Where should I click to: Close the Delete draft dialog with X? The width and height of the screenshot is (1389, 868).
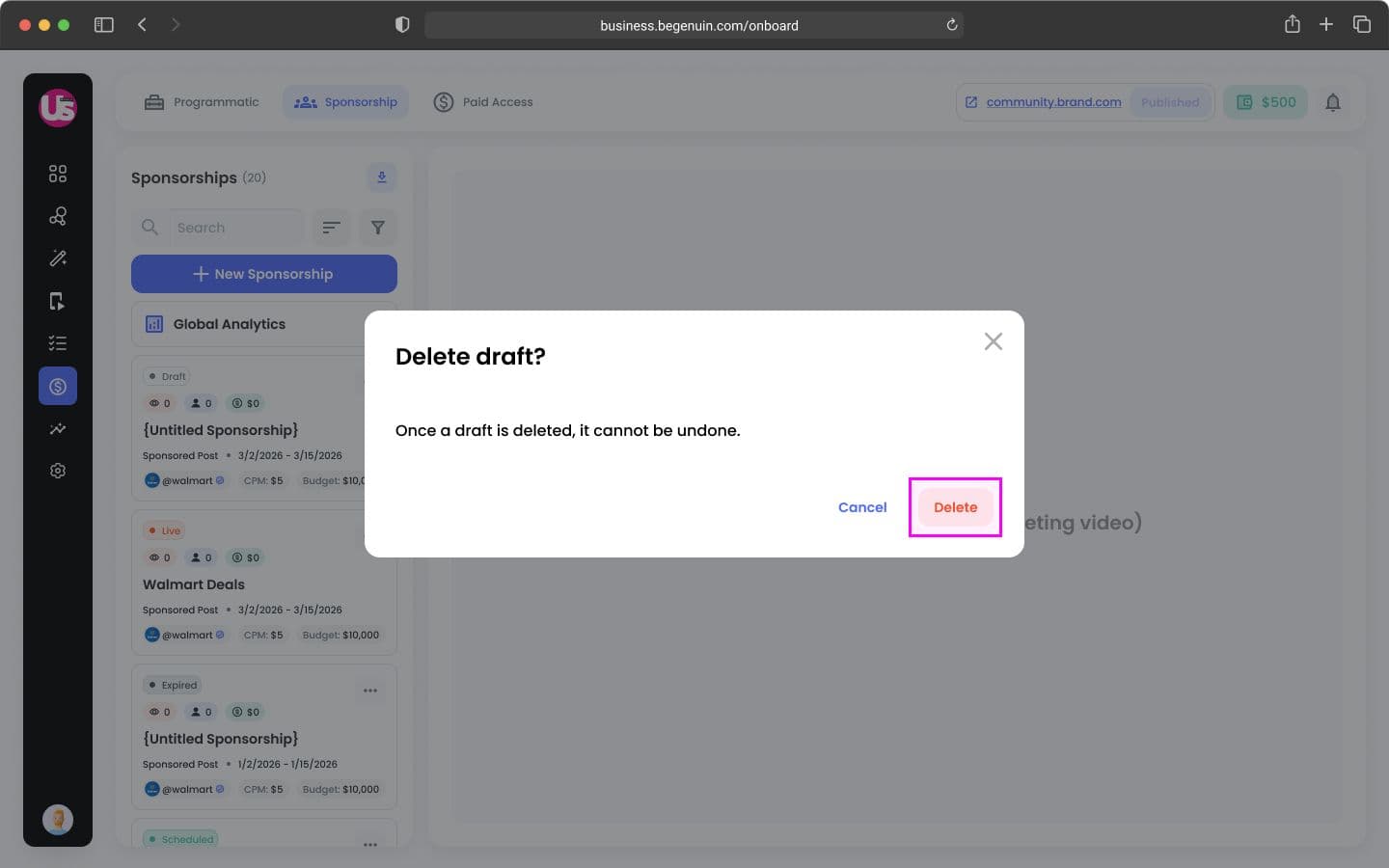(x=994, y=341)
